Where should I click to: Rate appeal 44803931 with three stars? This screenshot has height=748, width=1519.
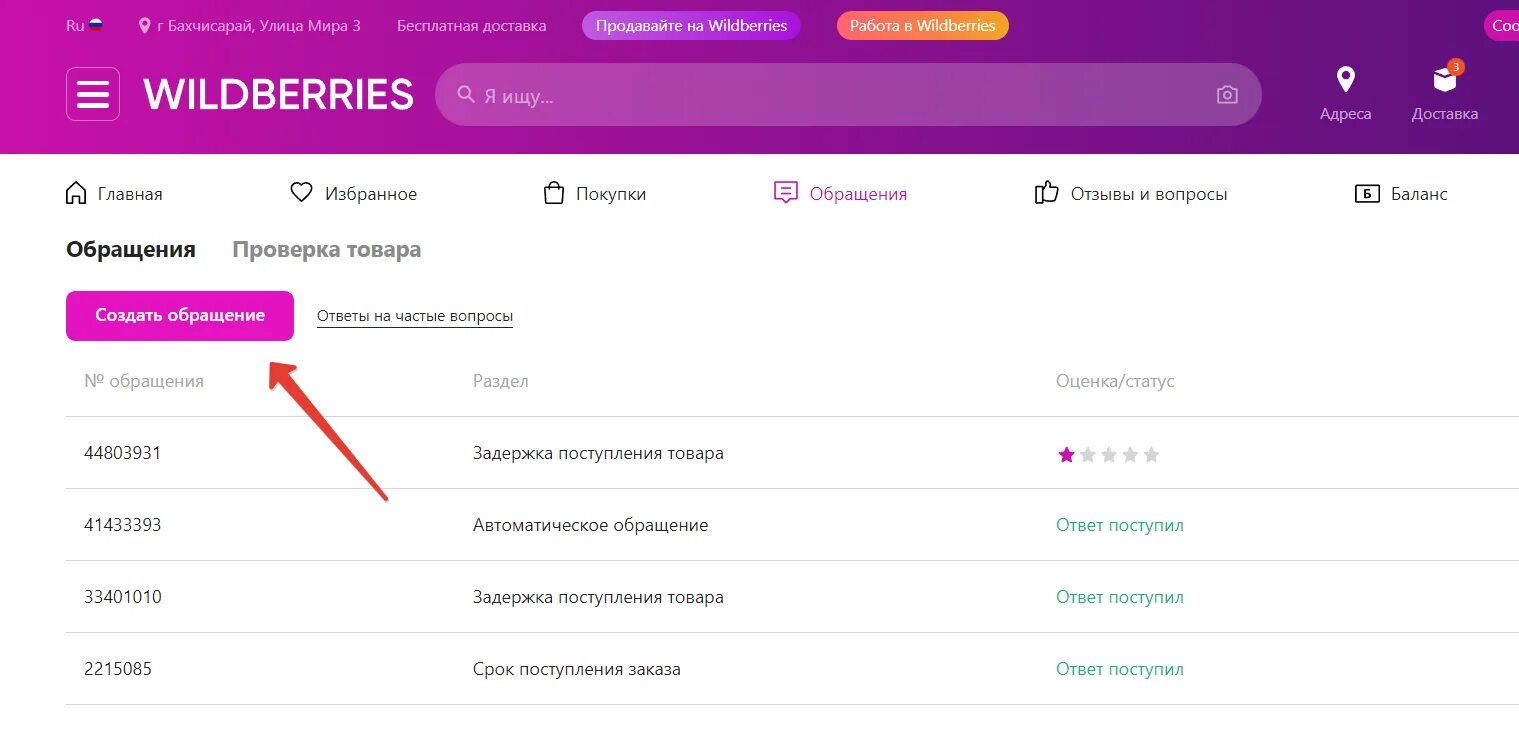[1109, 455]
